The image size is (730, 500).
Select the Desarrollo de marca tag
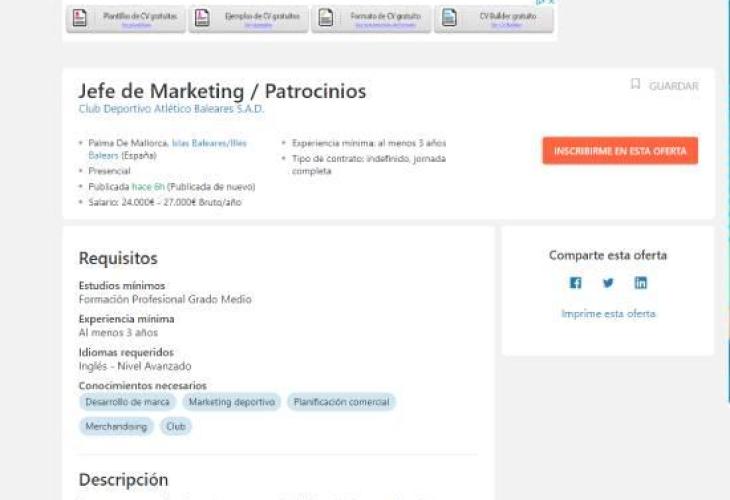point(128,402)
